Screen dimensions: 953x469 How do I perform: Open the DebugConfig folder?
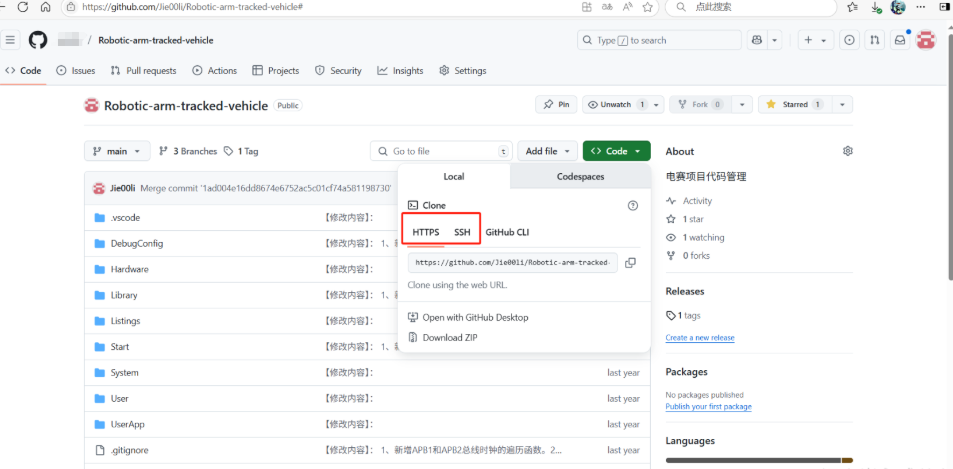(137, 244)
